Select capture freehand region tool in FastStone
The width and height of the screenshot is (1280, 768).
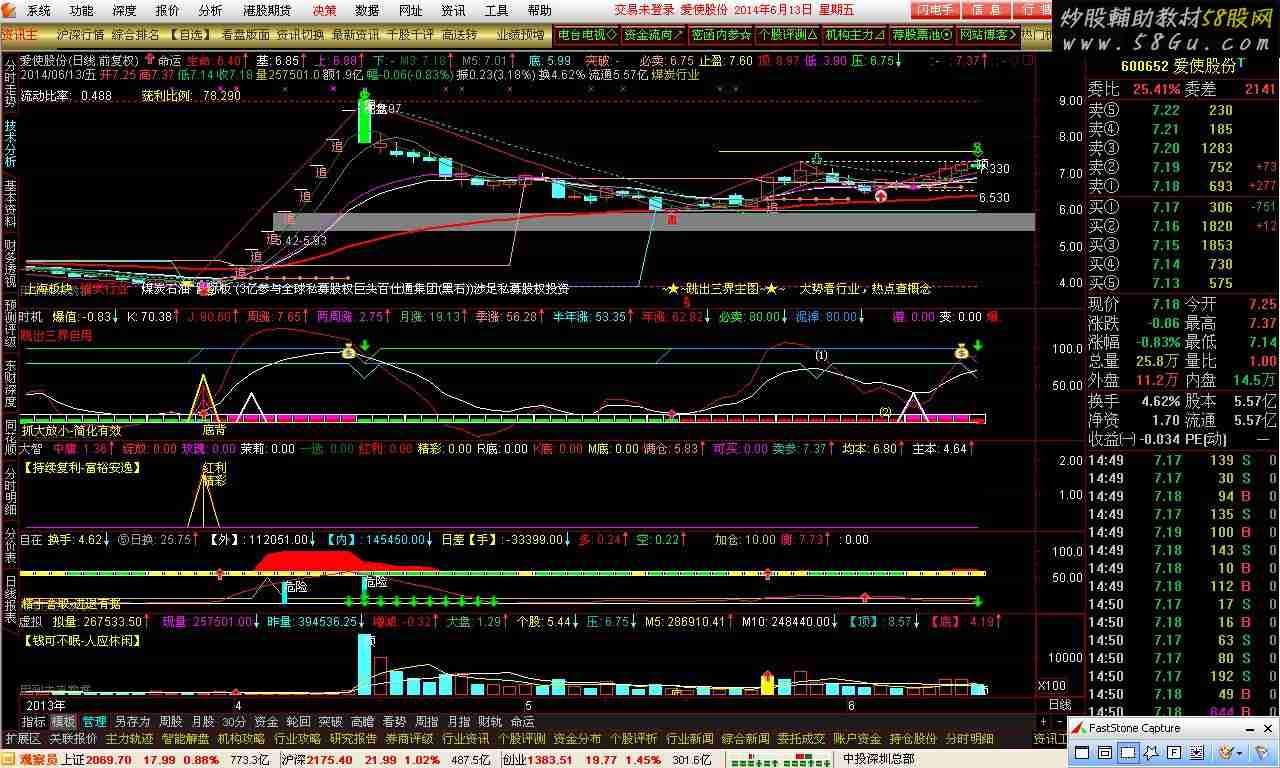[1151, 752]
